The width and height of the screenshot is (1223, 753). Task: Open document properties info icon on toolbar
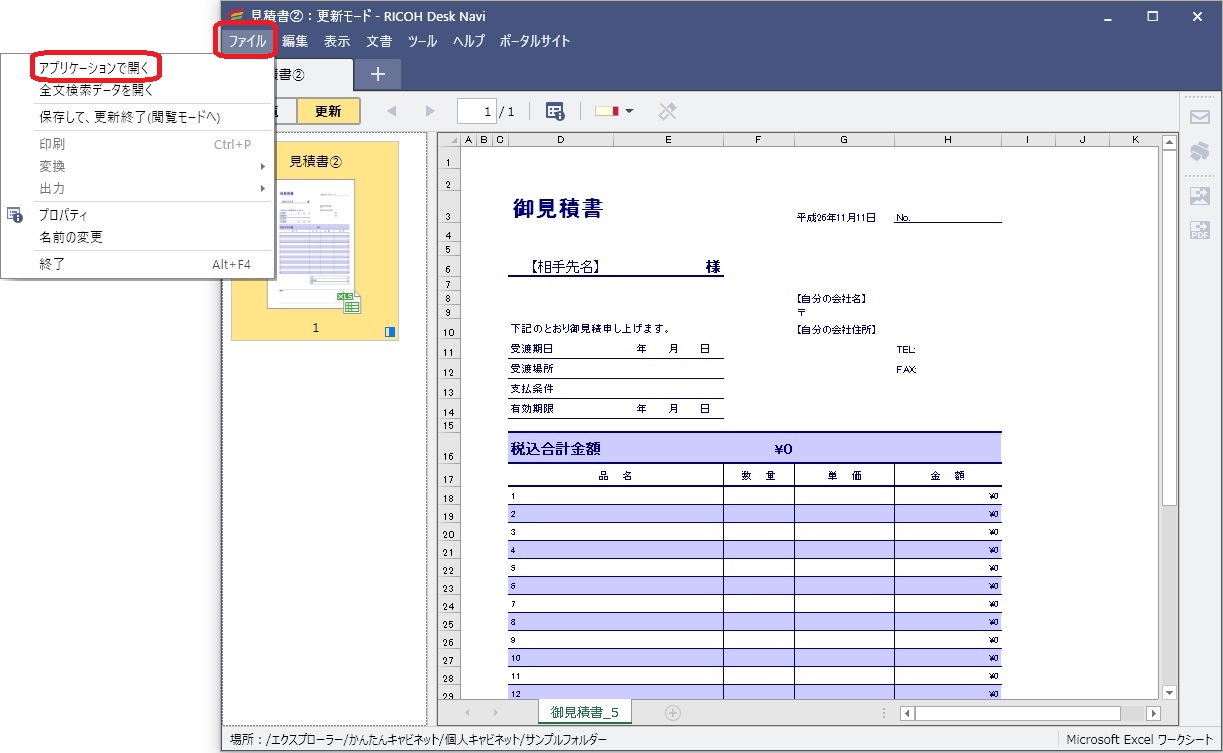click(555, 111)
